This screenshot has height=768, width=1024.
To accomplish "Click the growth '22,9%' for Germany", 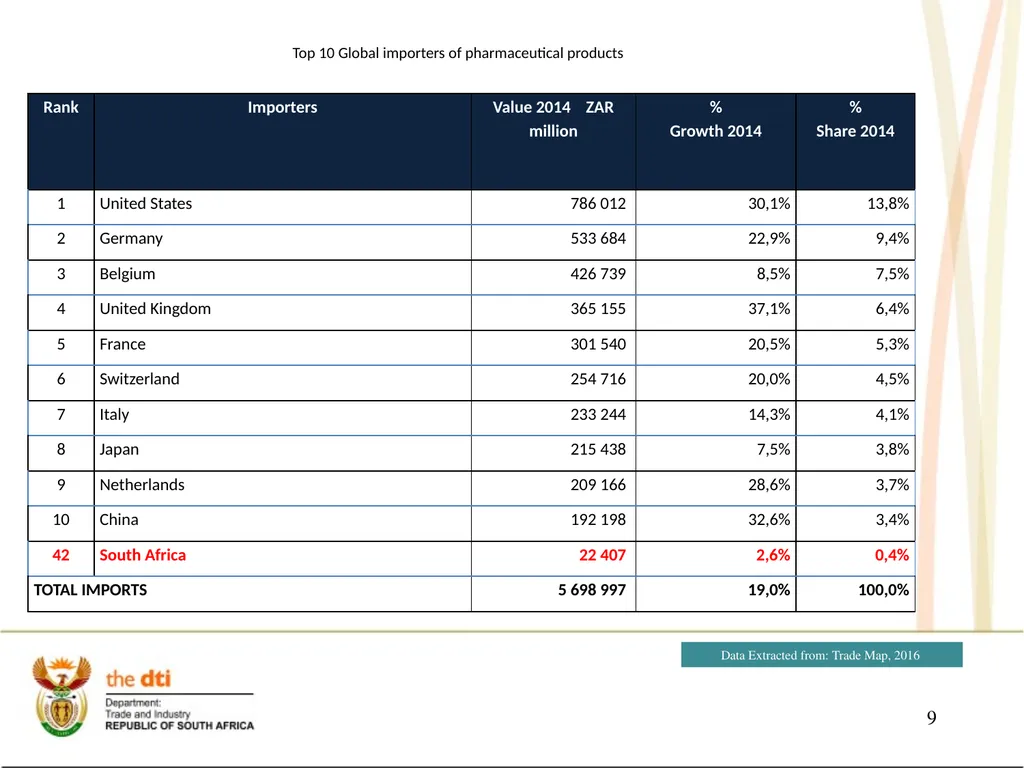I will (769, 239).
